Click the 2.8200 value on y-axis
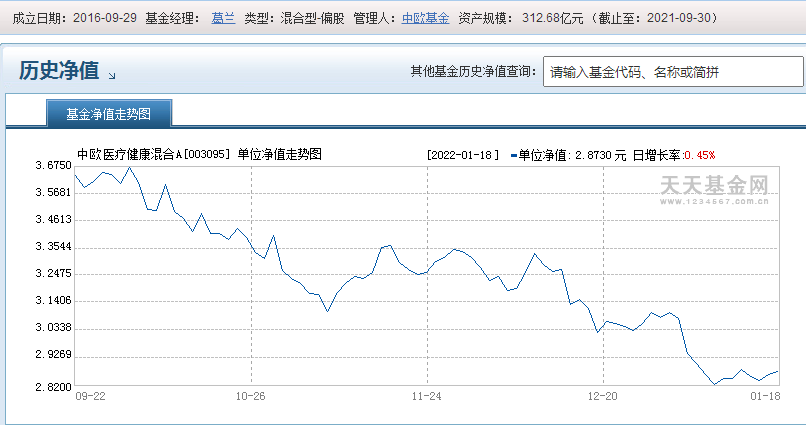806x425 pixels. click(x=53, y=386)
